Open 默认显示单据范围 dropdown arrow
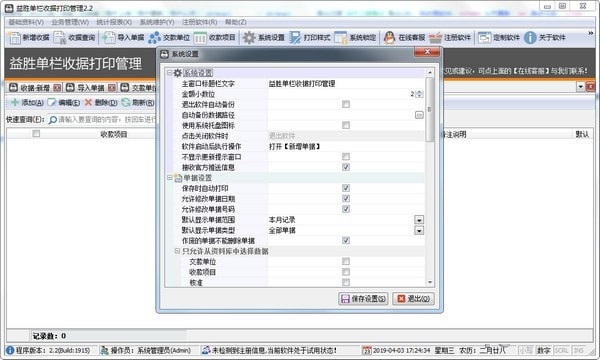Image resolution: width=600 pixels, height=360 pixels. (x=419, y=220)
